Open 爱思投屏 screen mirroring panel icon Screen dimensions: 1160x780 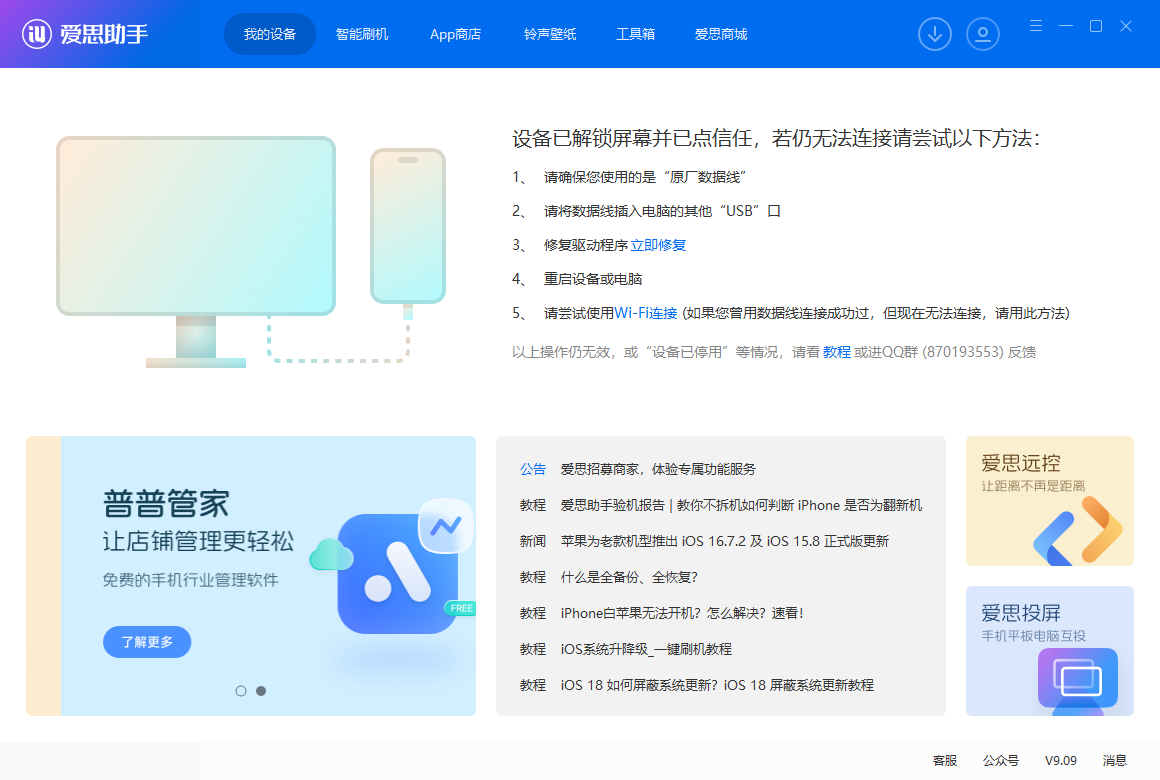coord(1076,678)
